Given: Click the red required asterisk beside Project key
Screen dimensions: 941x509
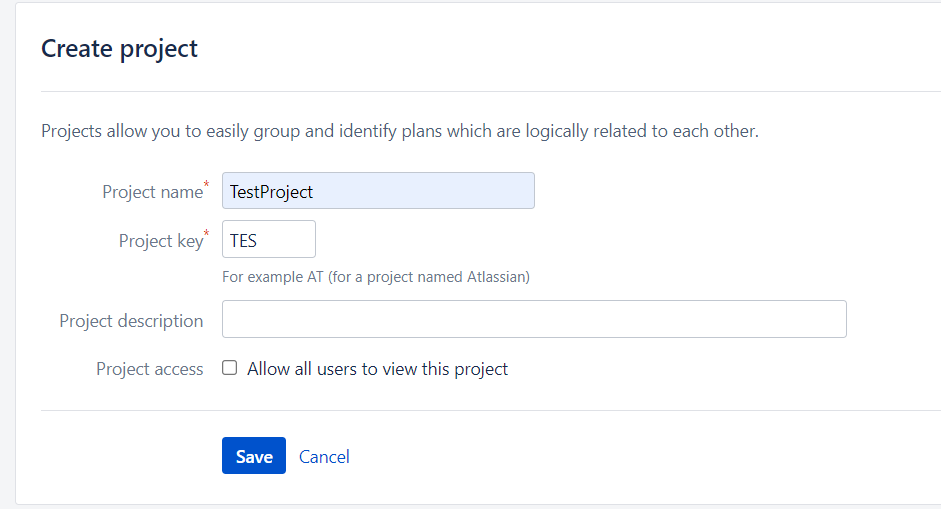Looking at the screenshot, I should [206, 232].
